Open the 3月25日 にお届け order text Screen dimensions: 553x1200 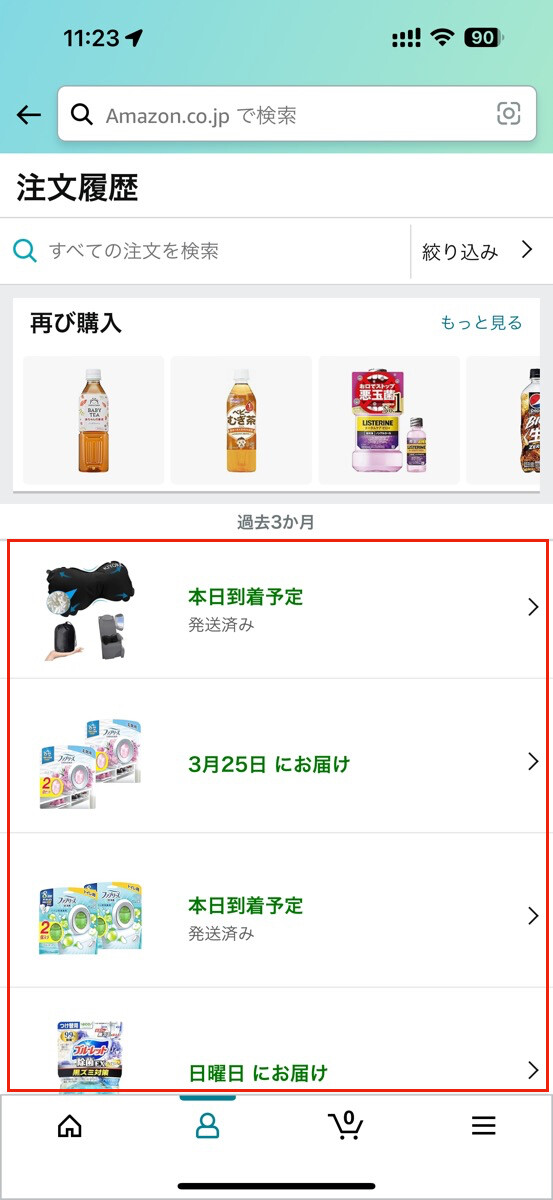pyautogui.click(x=270, y=765)
